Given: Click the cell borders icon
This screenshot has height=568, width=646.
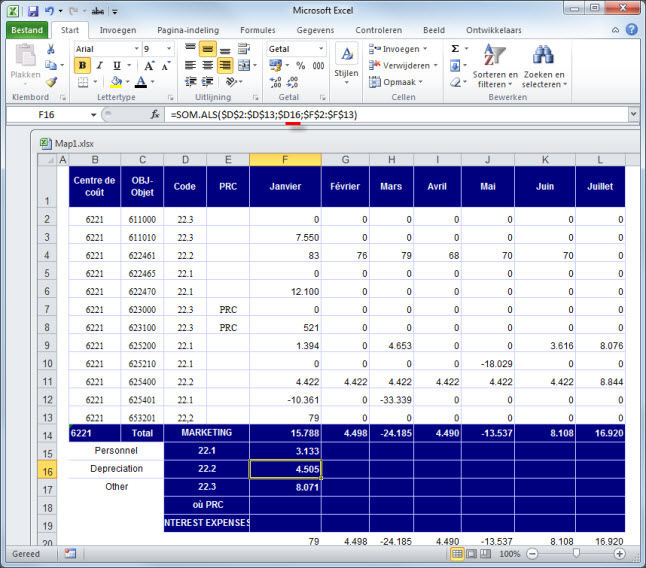Looking at the screenshot, I should (x=83, y=82).
